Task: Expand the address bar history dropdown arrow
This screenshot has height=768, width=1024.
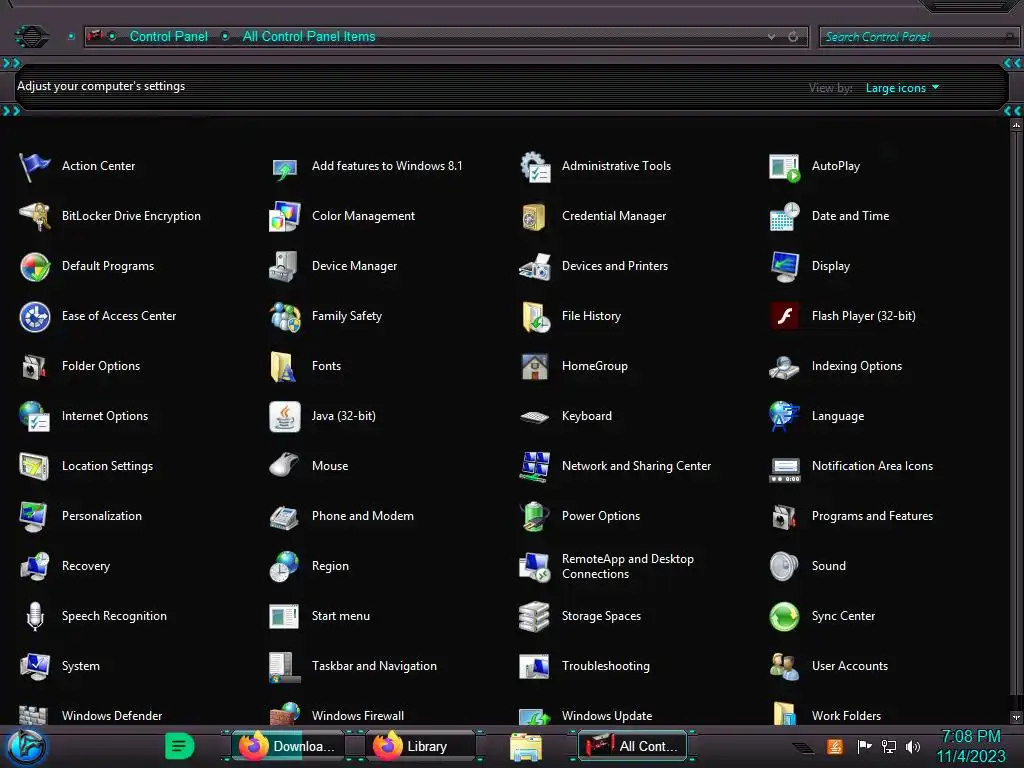Action: pyautogui.click(x=771, y=37)
